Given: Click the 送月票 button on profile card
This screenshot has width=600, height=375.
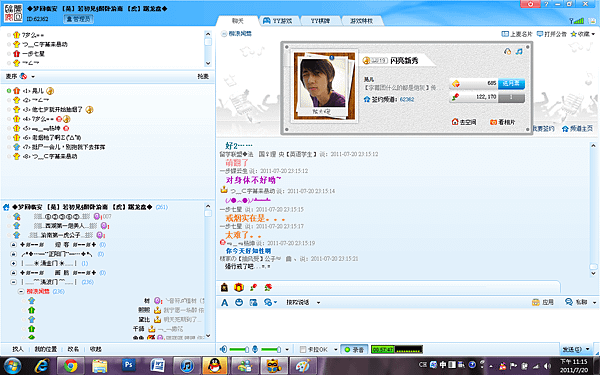Looking at the screenshot, I should [511, 83].
